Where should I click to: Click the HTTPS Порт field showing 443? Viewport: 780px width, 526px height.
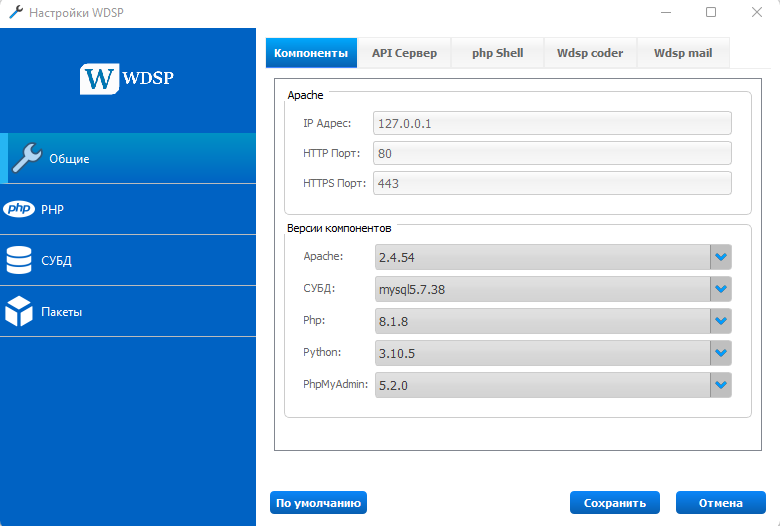tap(552, 183)
